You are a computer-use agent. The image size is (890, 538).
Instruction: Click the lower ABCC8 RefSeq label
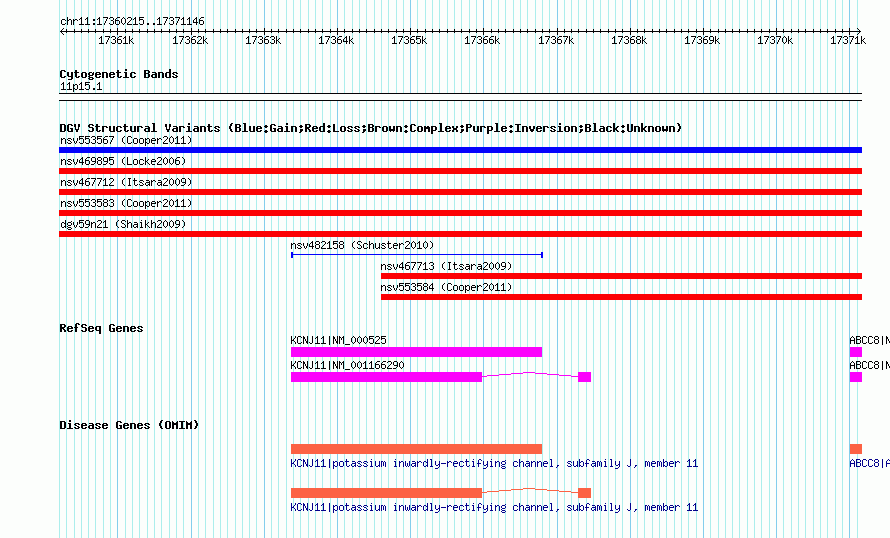coord(869,365)
